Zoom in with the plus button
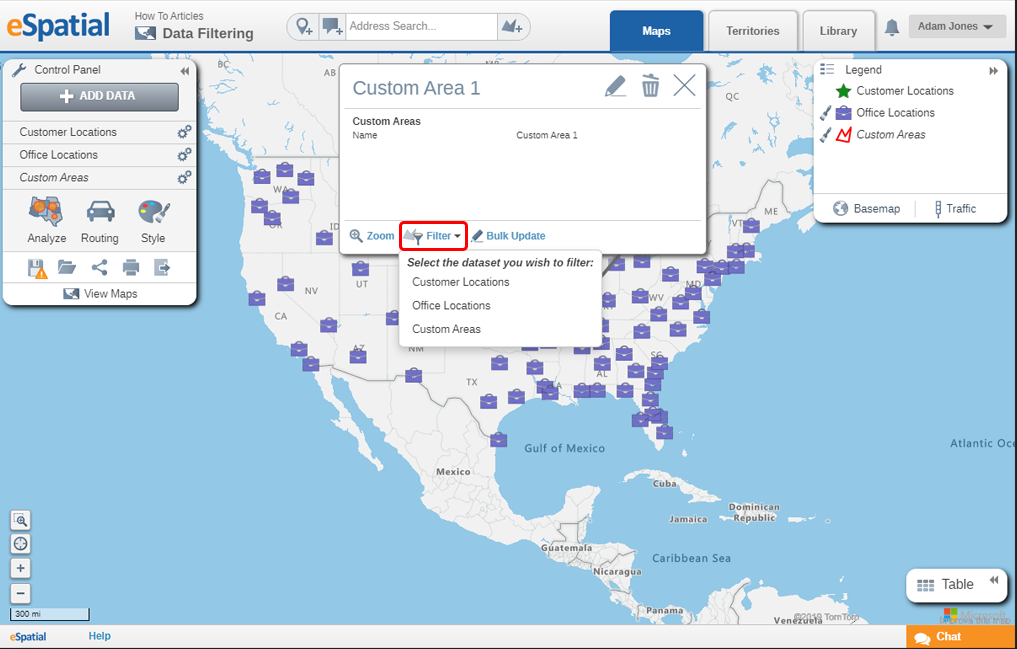The image size is (1017, 649). tap(21, 568)
